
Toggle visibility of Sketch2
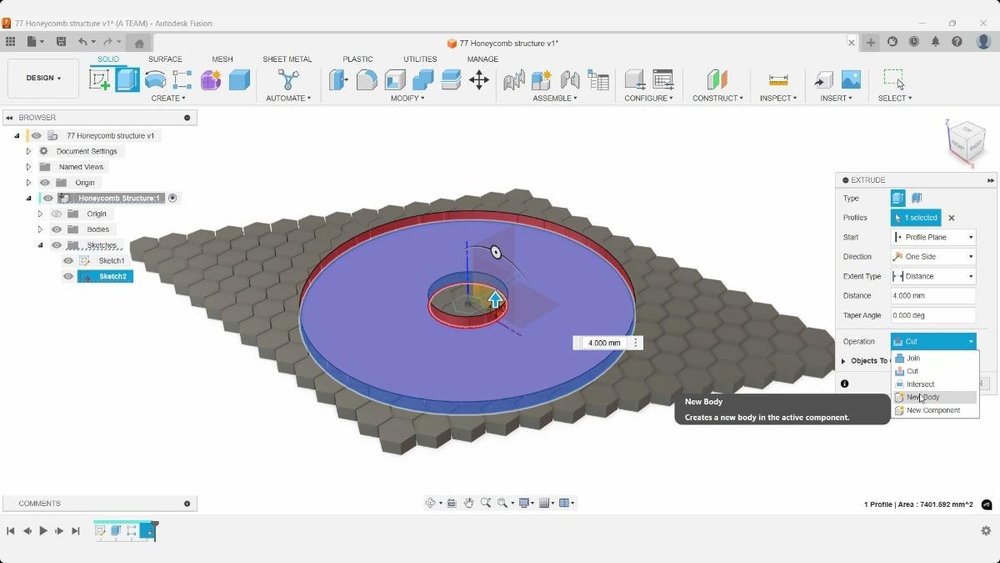coord(68,277)
